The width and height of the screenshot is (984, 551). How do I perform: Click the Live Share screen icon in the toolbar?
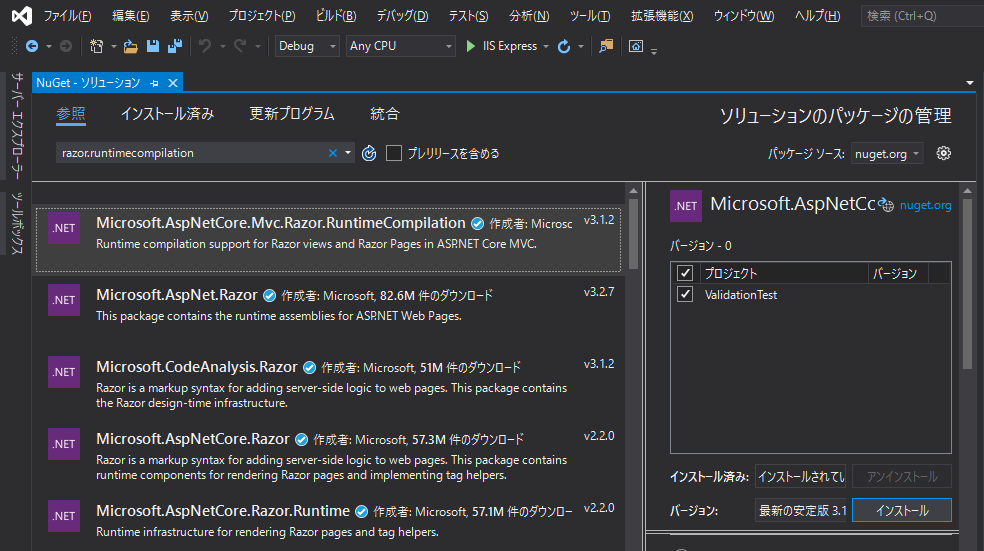(636, 46)
